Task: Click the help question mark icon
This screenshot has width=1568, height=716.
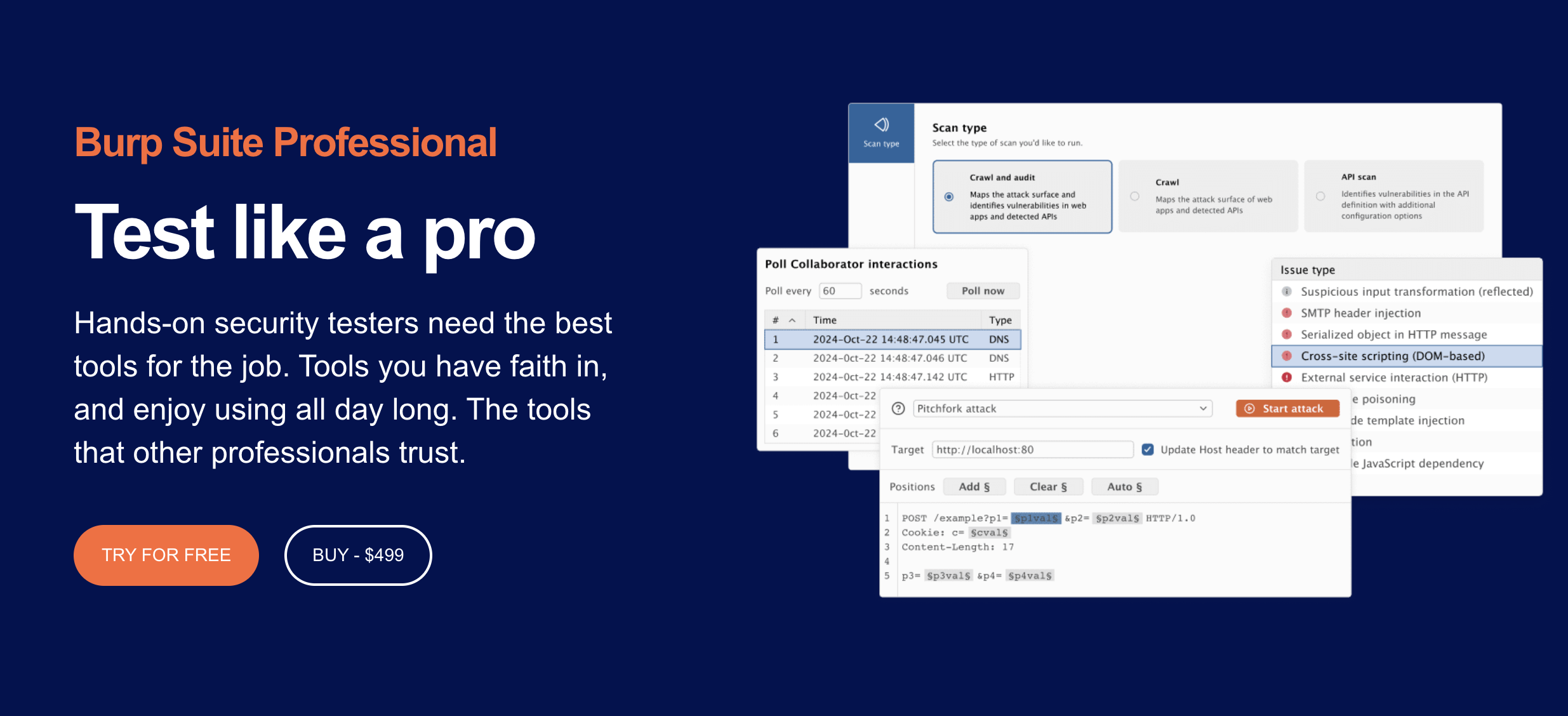Action: tap(898, 409)
